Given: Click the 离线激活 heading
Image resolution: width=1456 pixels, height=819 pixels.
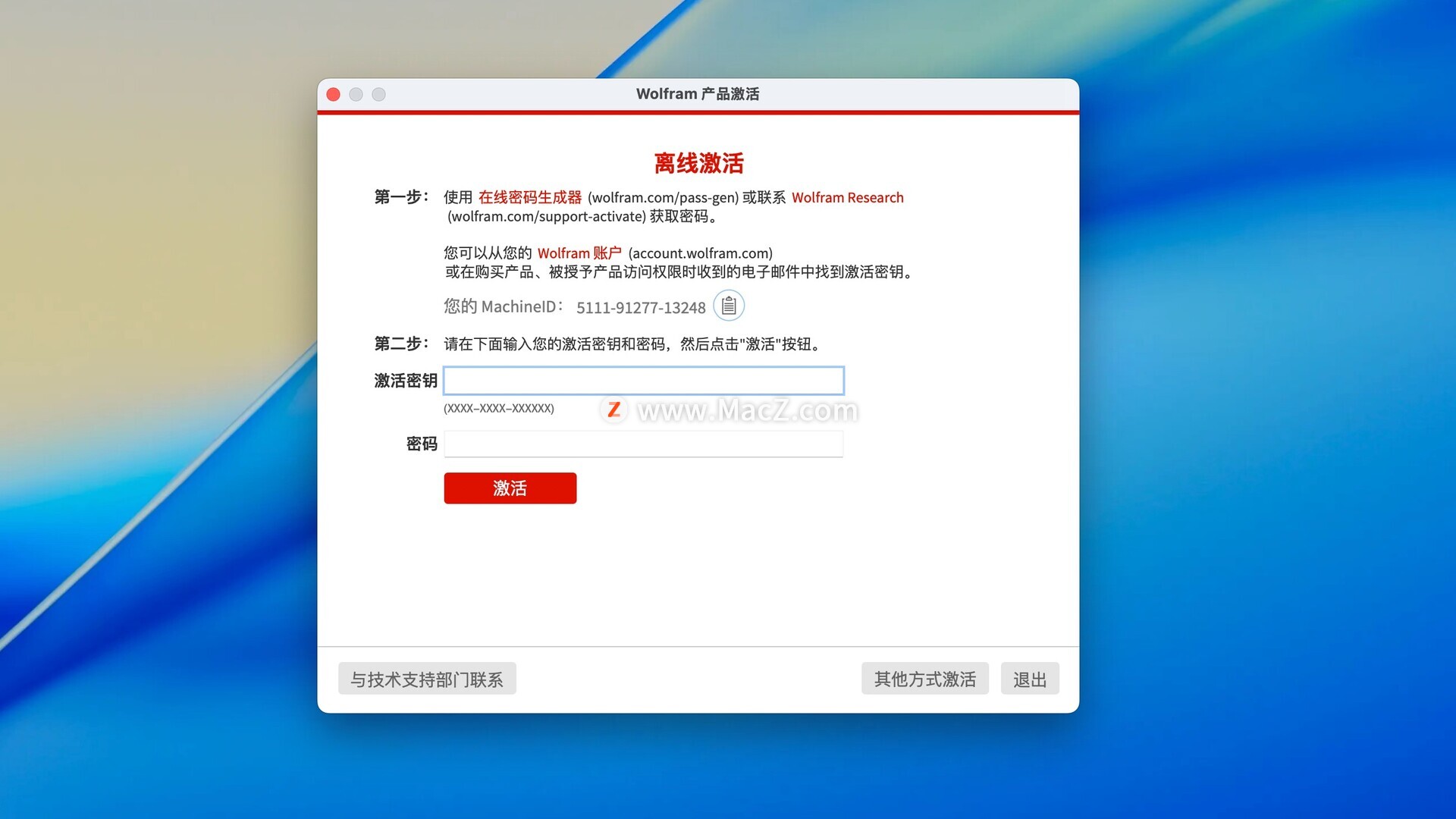Looking at the screenshot, I should click(698, 163).
